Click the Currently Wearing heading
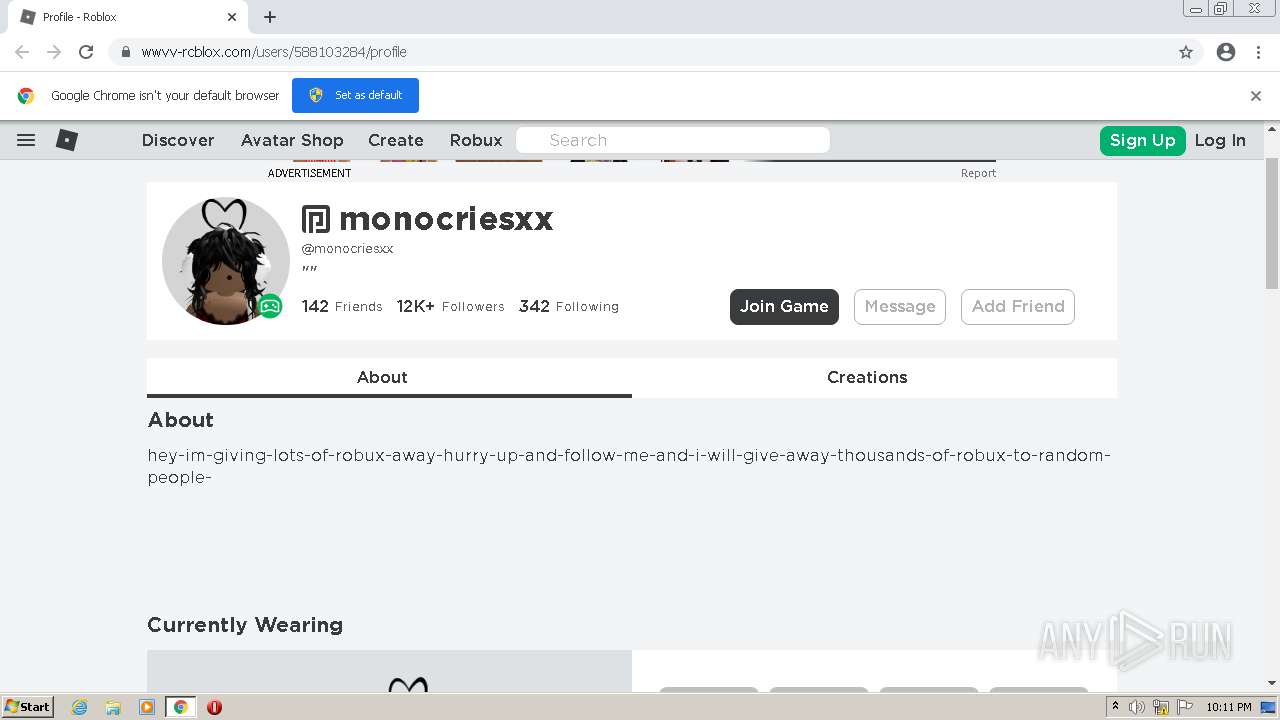Screen dimensions: 1280x720 245,625
